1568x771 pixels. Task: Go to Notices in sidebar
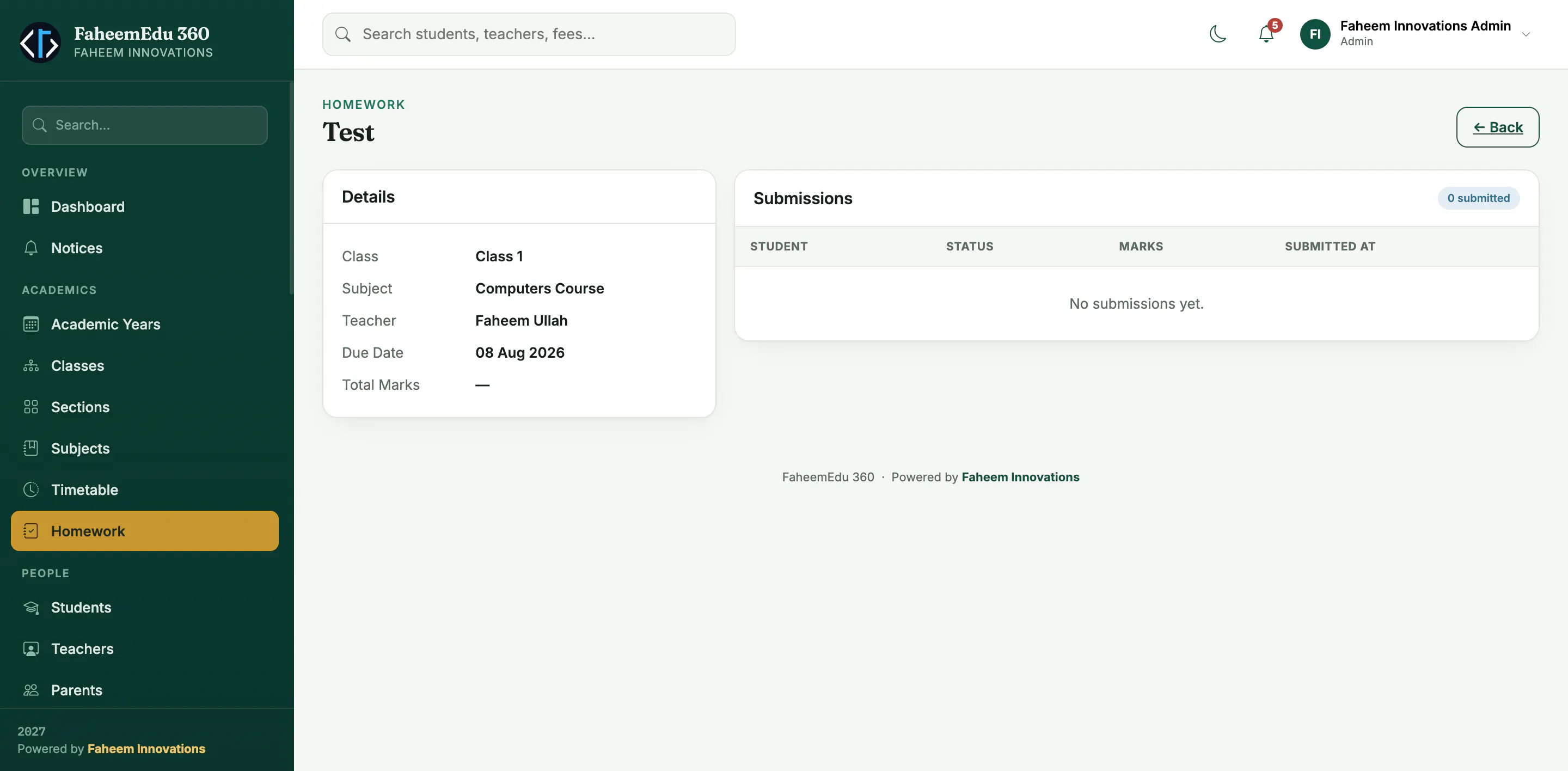click(x=145, y=248)
